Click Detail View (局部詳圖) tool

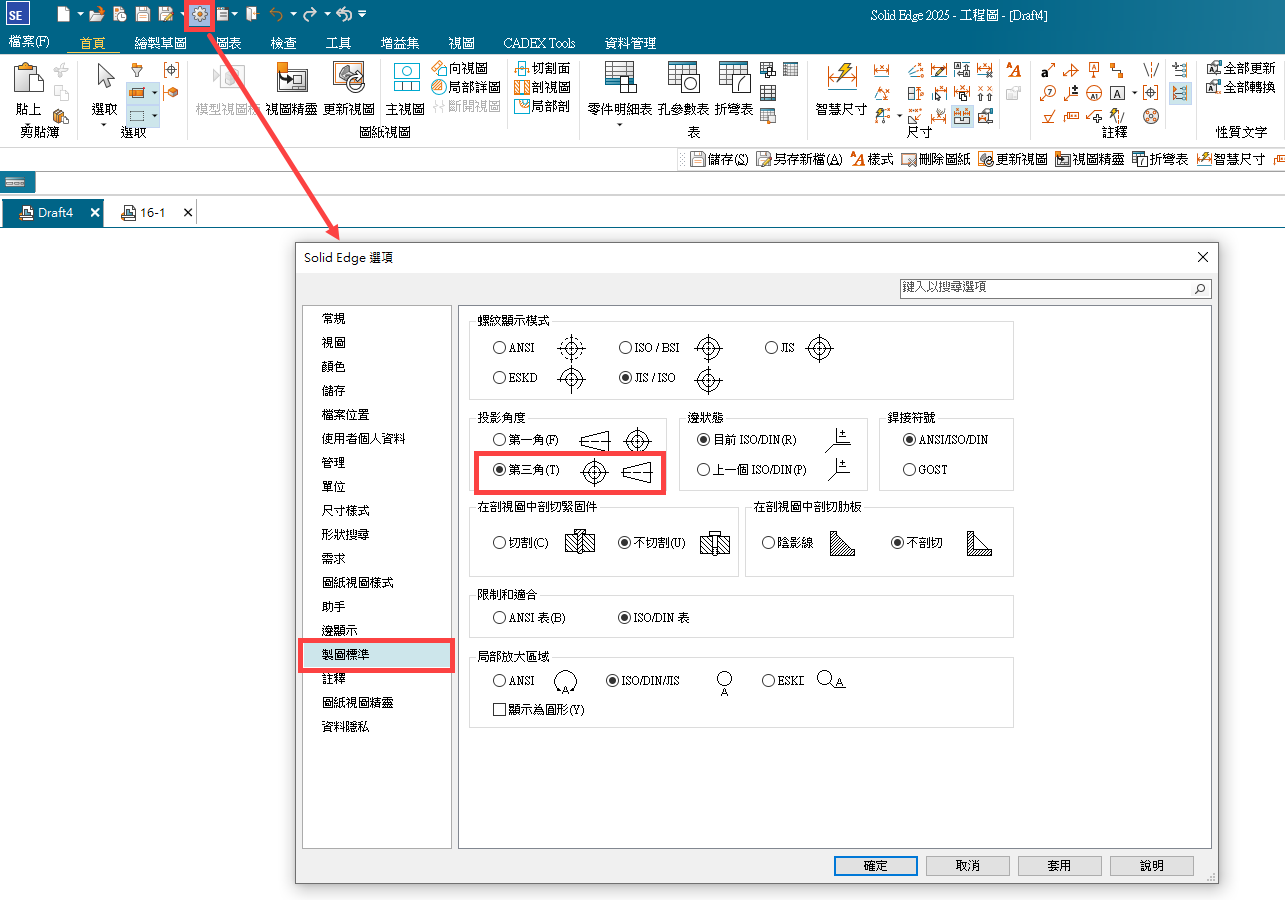(x=466, y=87)
